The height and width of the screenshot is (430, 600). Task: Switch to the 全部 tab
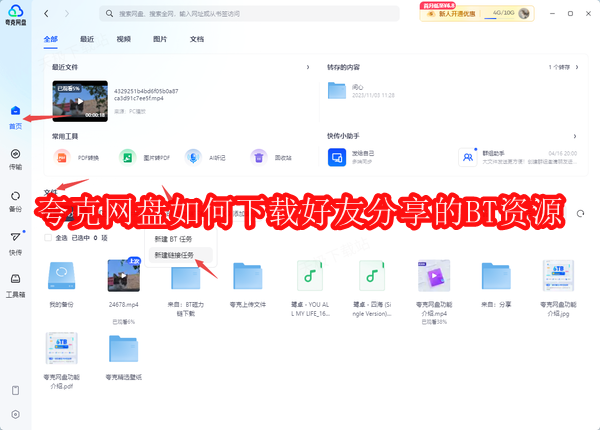tap(51, 39)
